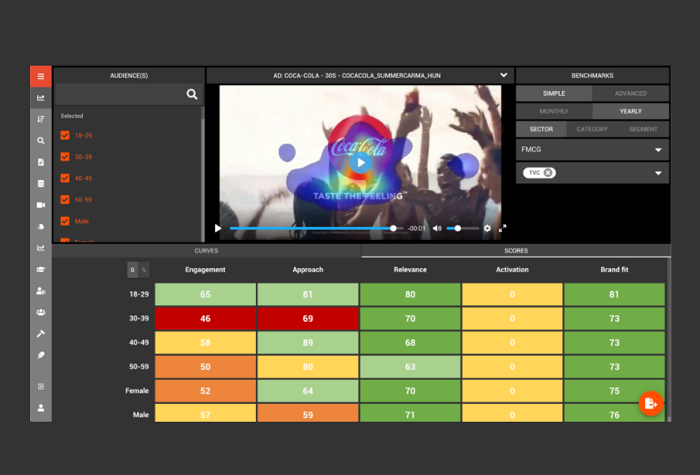
Task: Uncheck the 18-29 audience checkbox
Action: pyautogui.click(x=65, y=135)
